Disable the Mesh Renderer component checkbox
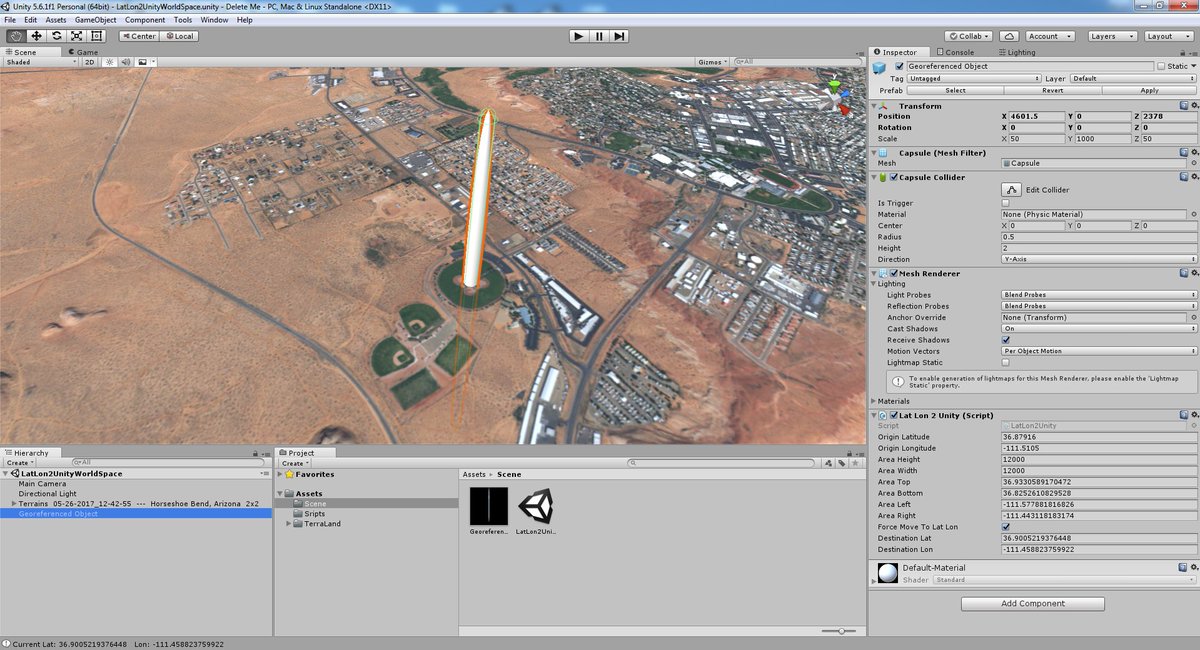Screen dimensions: 1200x650 [x=893, y=273]
